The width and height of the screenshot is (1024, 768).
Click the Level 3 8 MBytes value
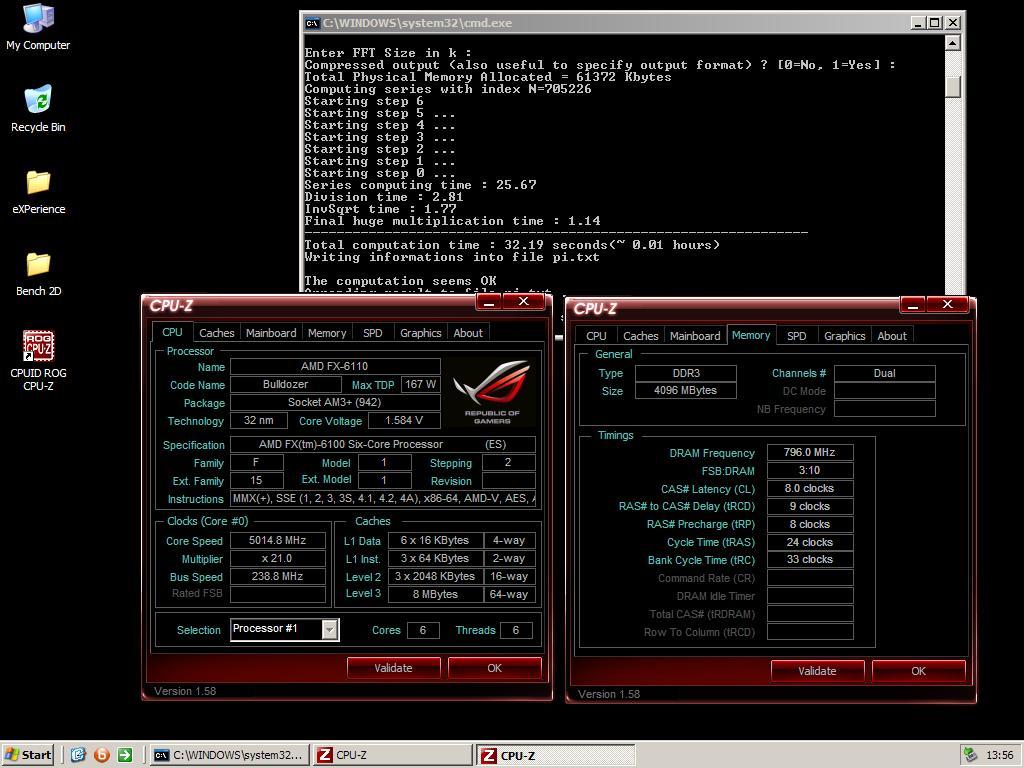pos(436,594)
